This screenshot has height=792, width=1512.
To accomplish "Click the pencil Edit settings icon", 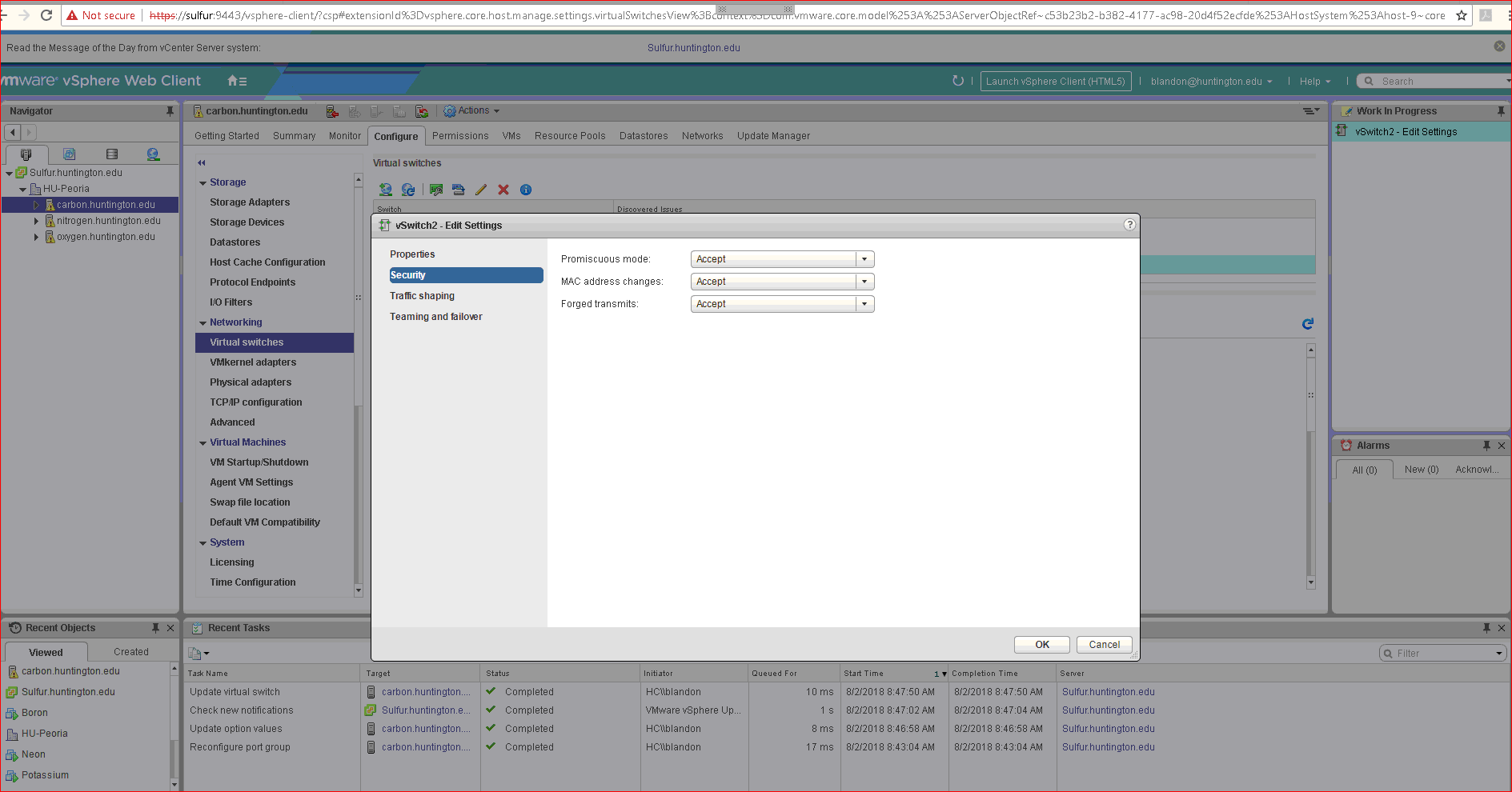I will tap(481, 190).
